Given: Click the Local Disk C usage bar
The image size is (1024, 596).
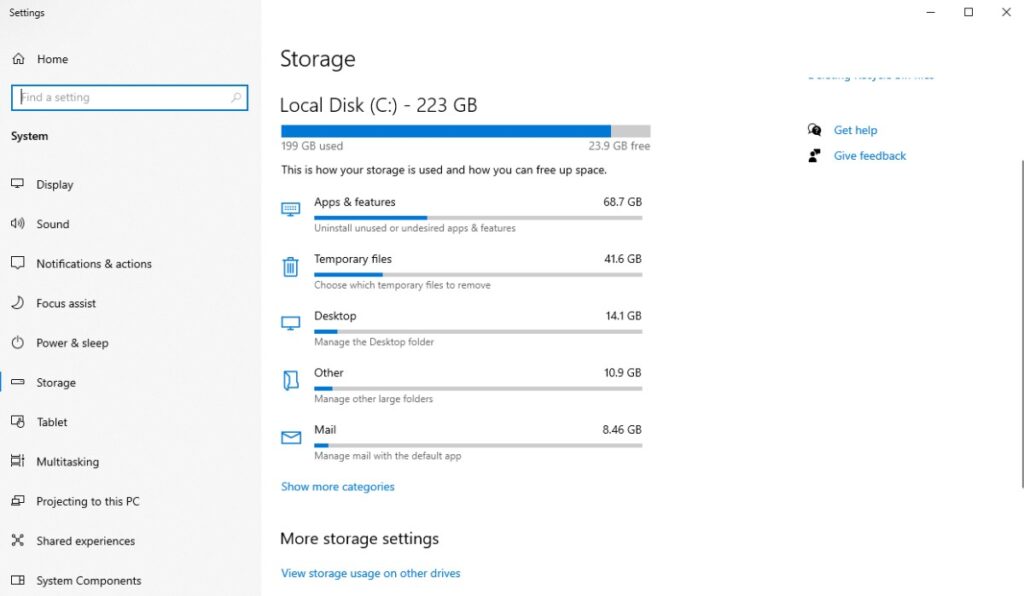Looking at the screenshot, I should click(x=465, y=130).
